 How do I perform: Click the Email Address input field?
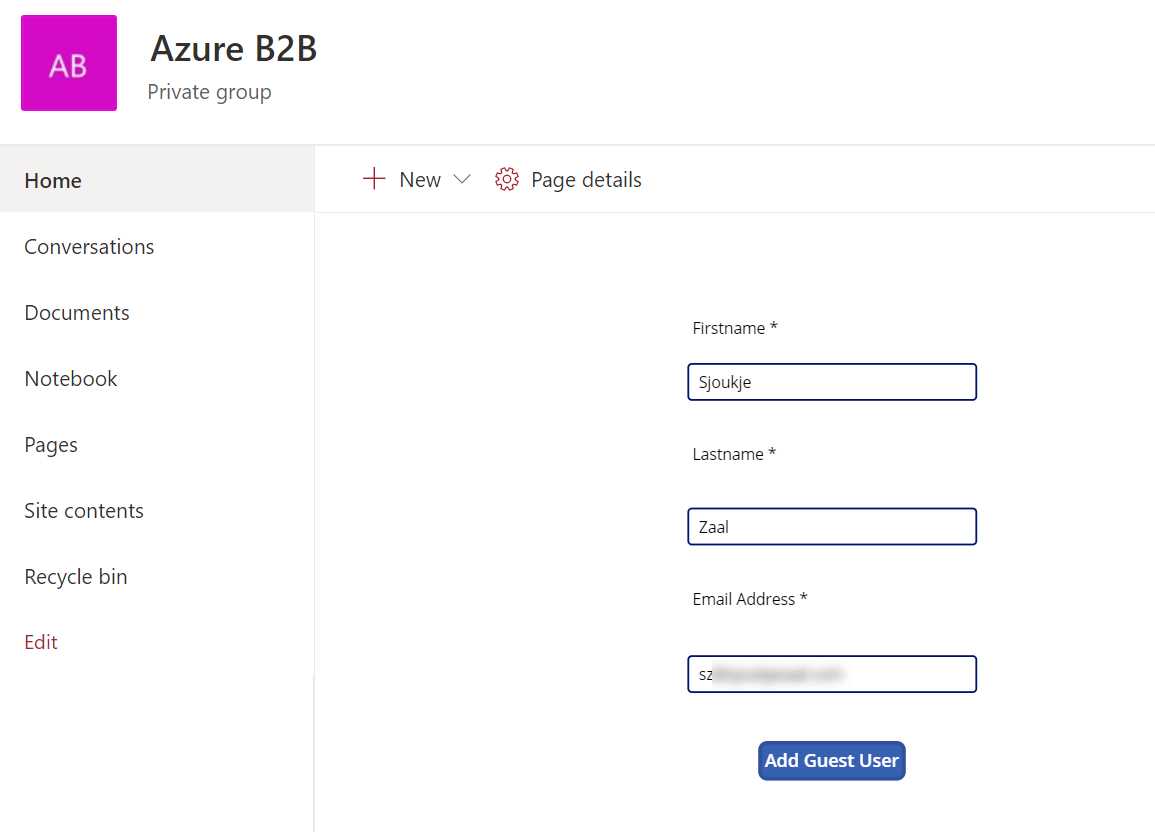[831, 673]
